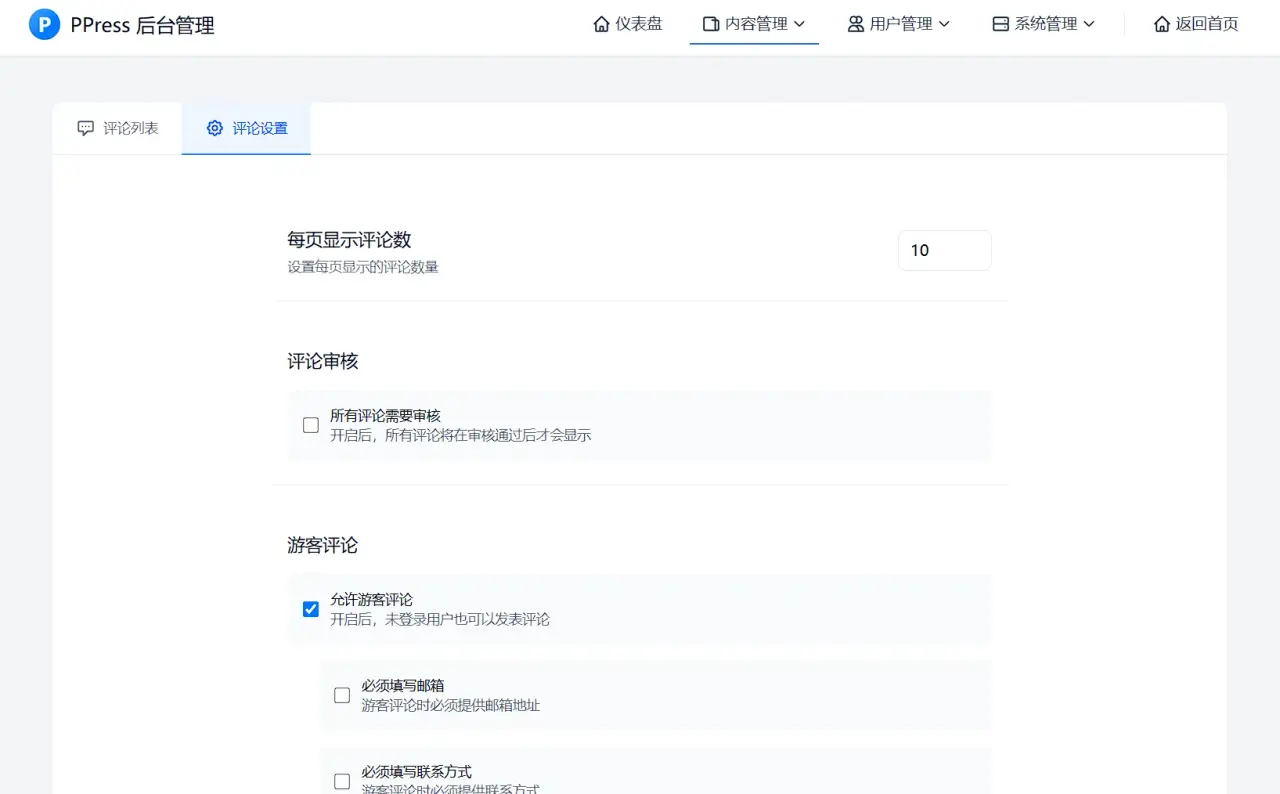This screenshot has height=794, width=1280.
Task: Click the gear icon on 评论设置 tab
Action: pos(214,128)
